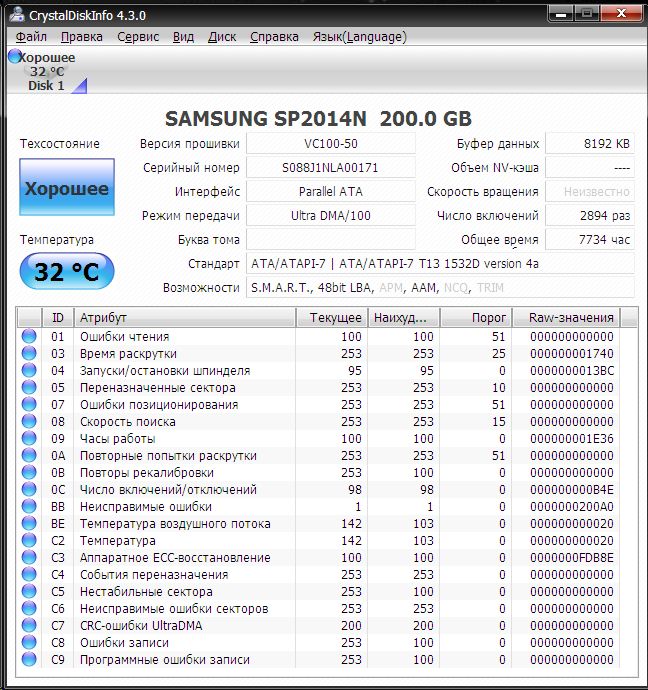
Task: Click raw value 000000200A0
Action: 571,506
